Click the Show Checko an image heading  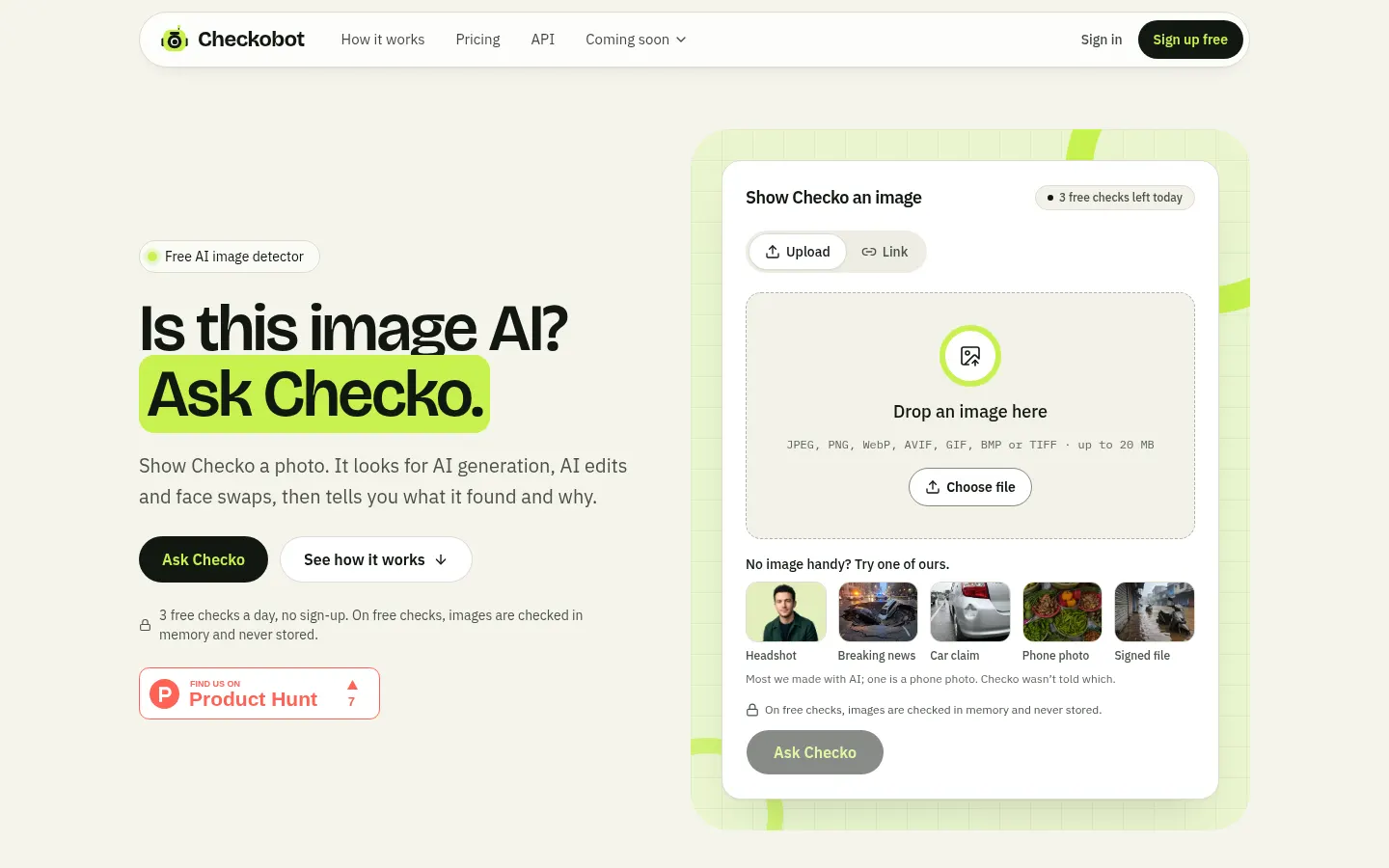[x=833, y=198]
